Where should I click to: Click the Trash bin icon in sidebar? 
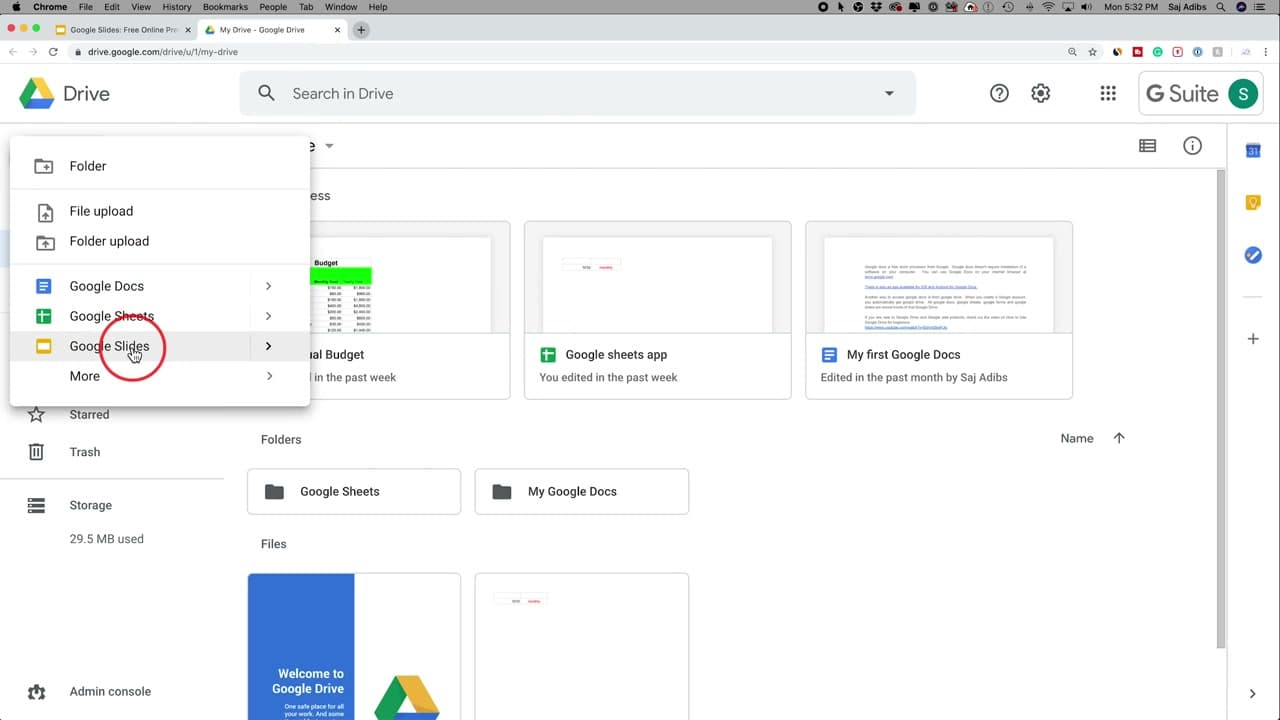pyautogui.click(x=36, y=452)
